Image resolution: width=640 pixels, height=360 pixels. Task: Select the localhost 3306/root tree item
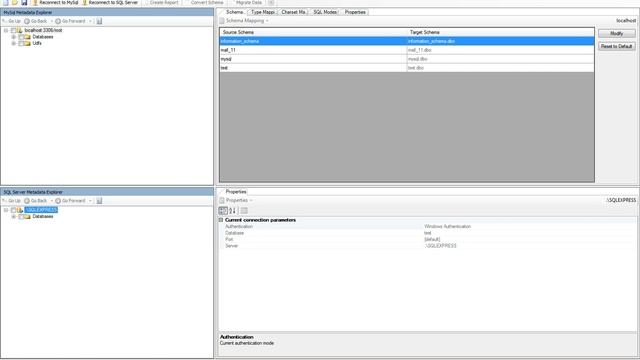coord(43,30)
